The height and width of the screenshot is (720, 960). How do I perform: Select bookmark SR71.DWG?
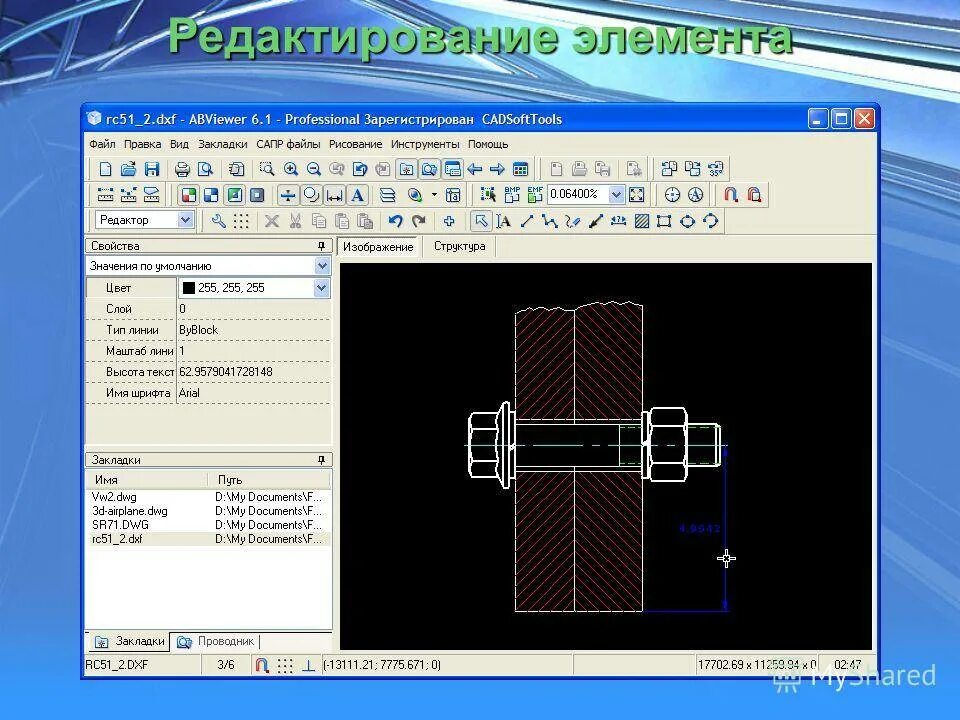[121, 525]
